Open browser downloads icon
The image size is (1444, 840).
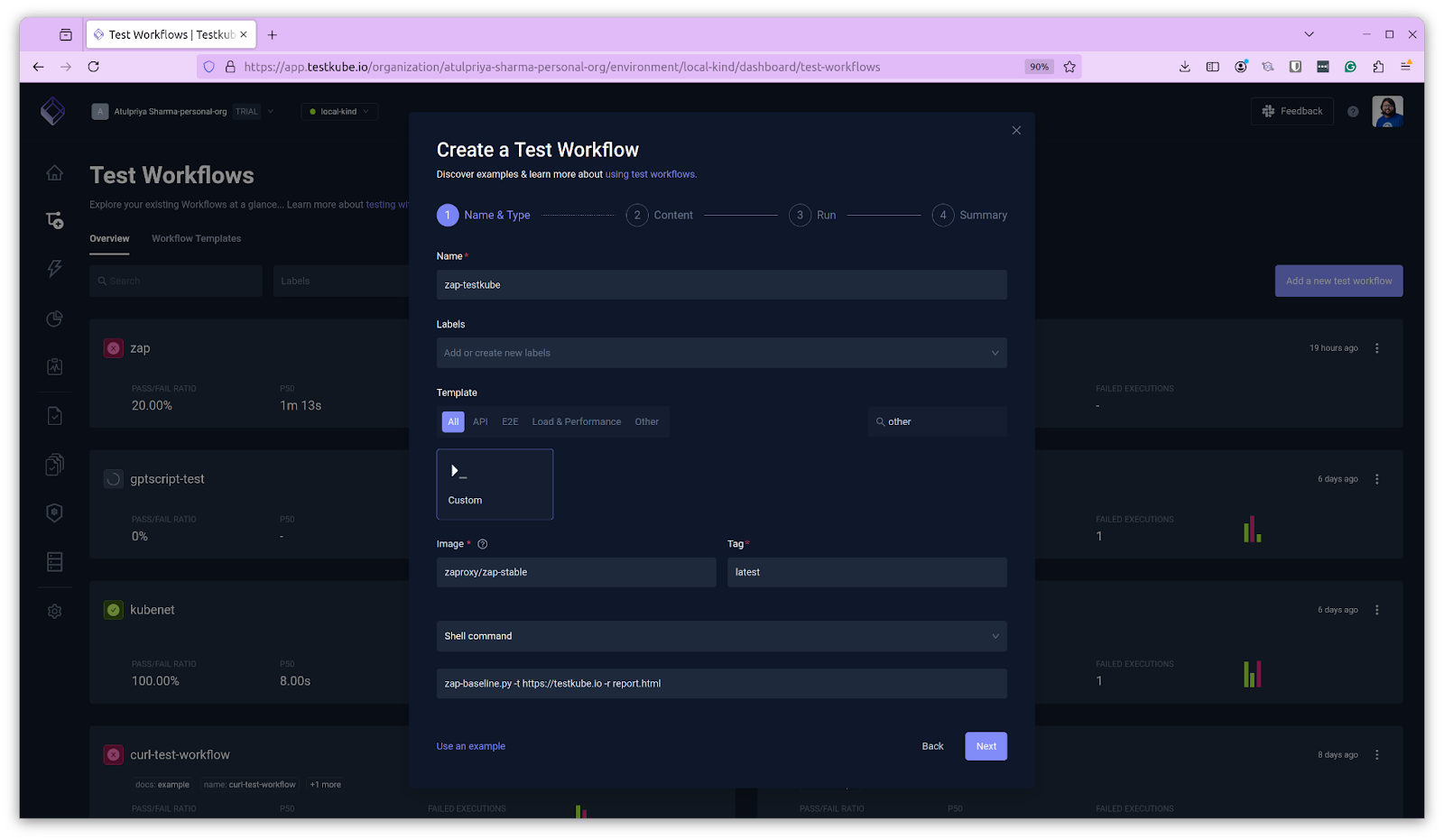1185,67
